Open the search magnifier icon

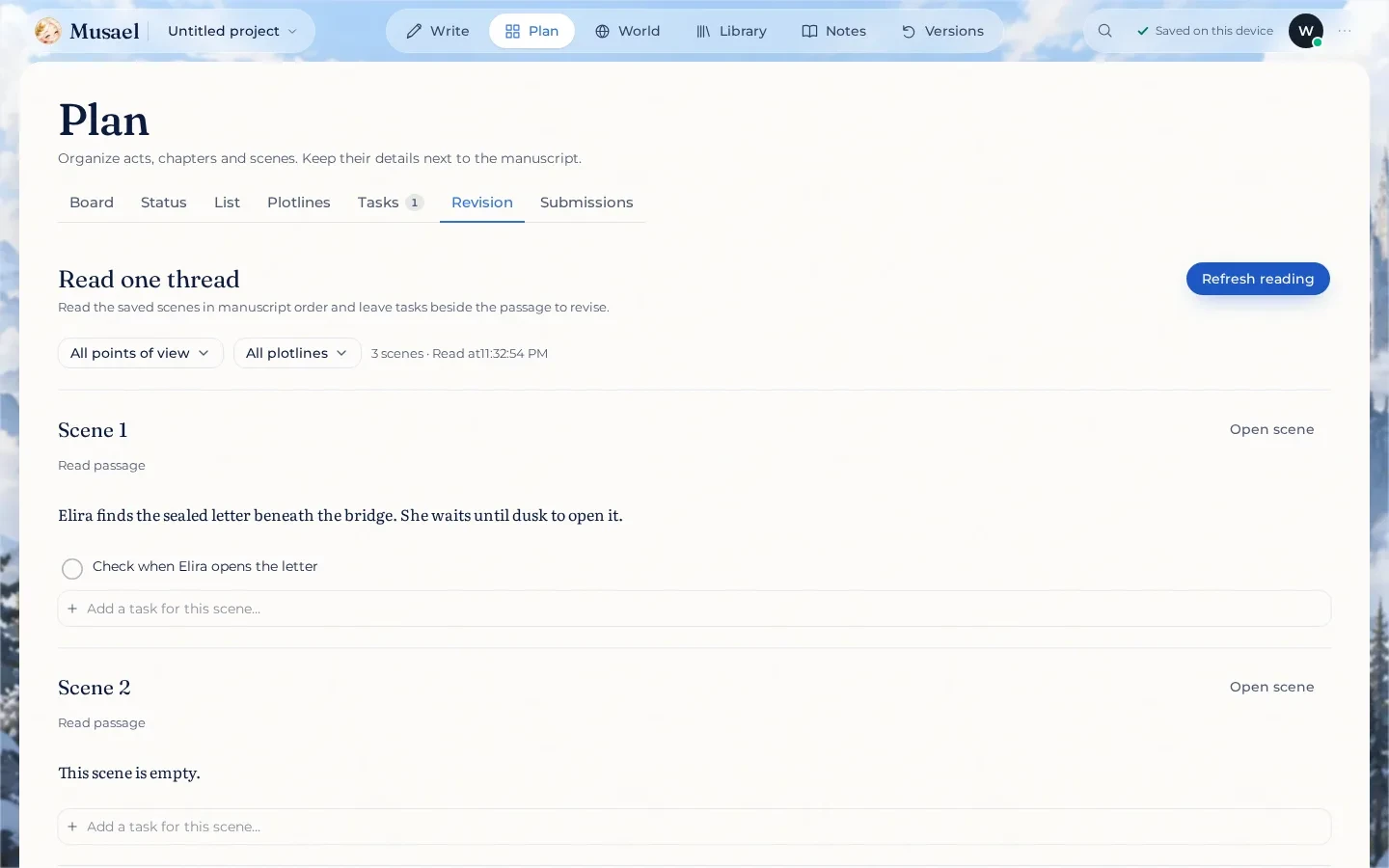[x=1105, y=31]
